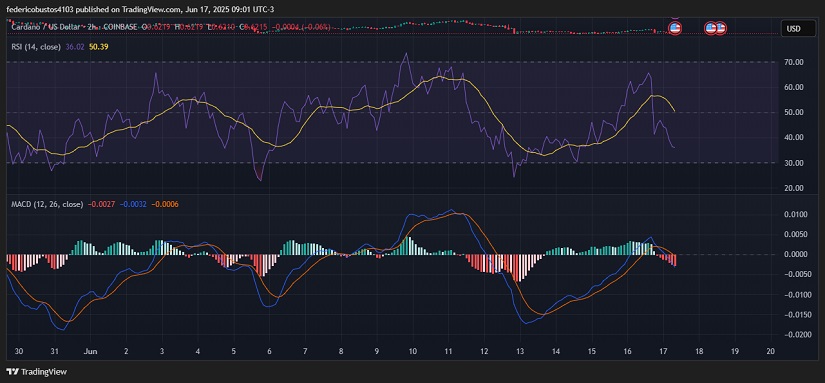The width and height of the screenshot is (825, 383).
Task: Click the 0.0100 MACD axis label
Action: coord(796,215)
